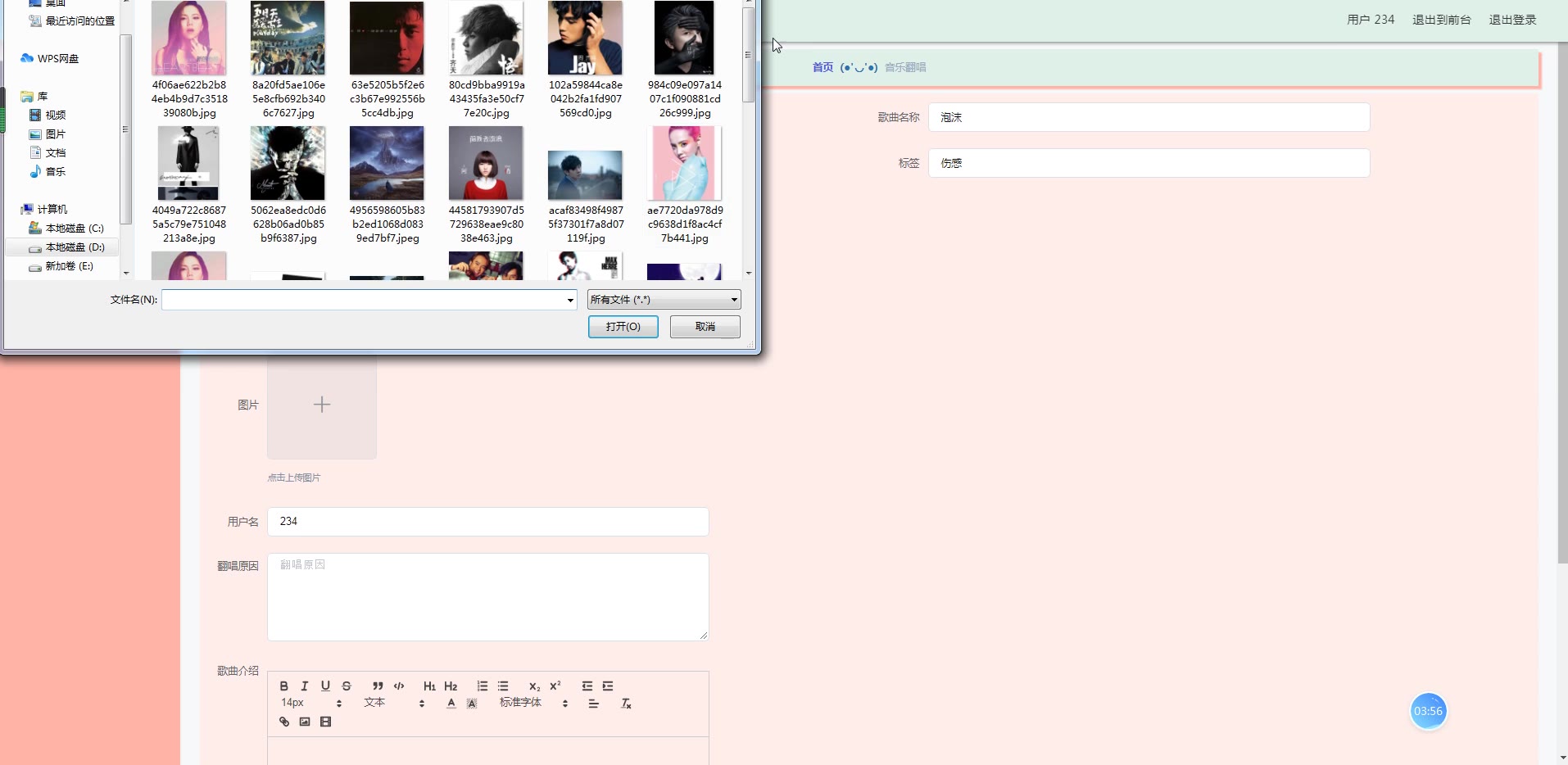Toggle underline formatting in editor toolbar

[x=325, y=686]
